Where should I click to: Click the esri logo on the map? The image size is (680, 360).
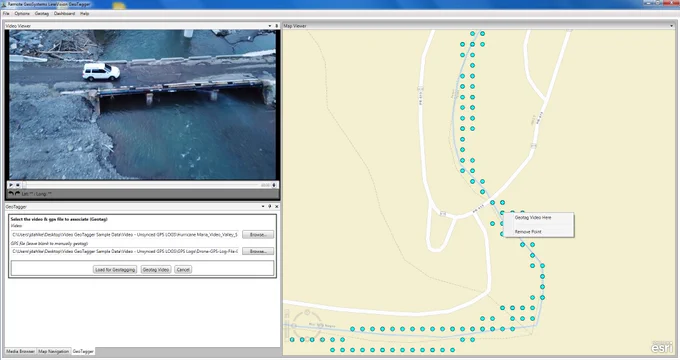coord(661,347)
